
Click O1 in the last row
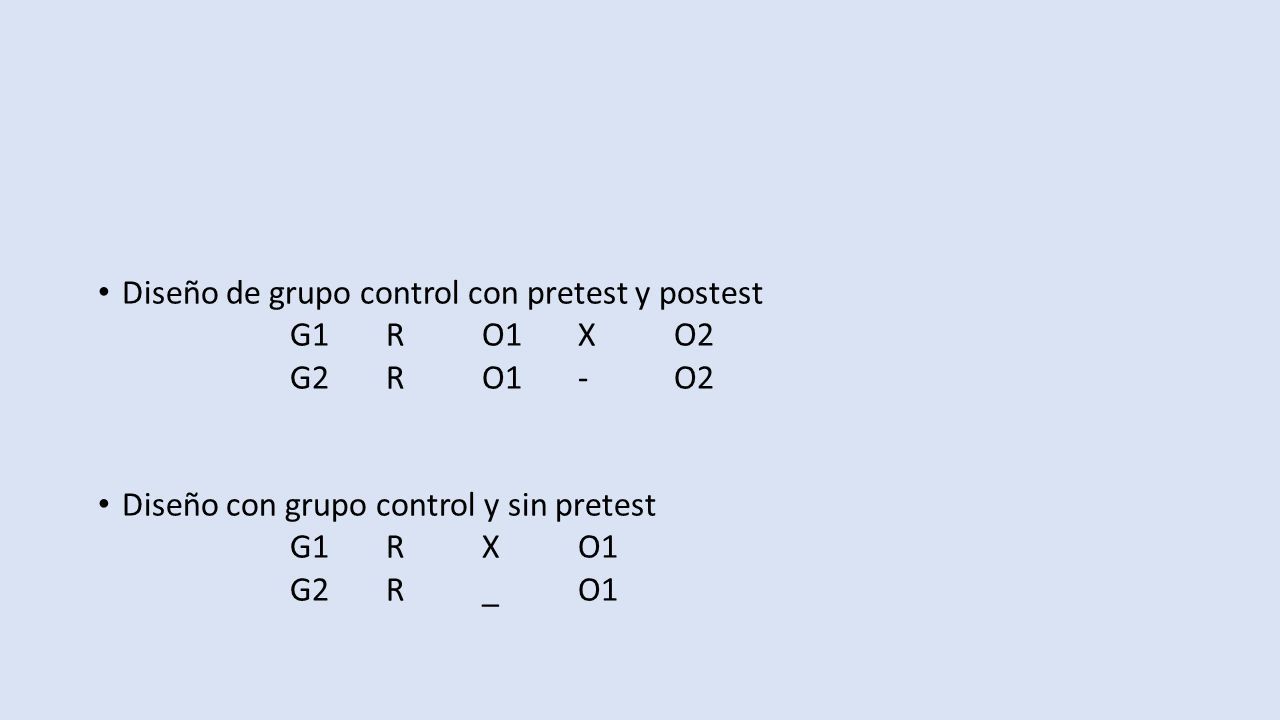coord(598,591)
